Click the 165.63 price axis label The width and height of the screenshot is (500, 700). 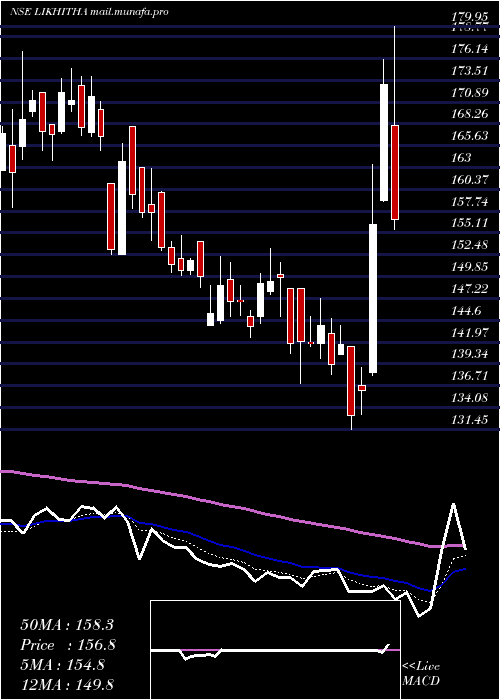pos(469,136)
